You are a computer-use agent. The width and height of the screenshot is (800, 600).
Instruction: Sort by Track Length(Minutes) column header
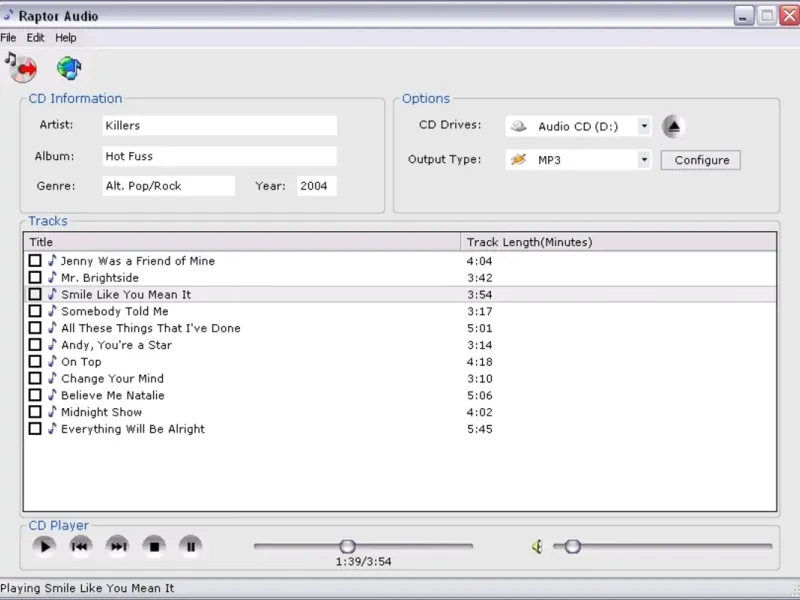point(618,242)
